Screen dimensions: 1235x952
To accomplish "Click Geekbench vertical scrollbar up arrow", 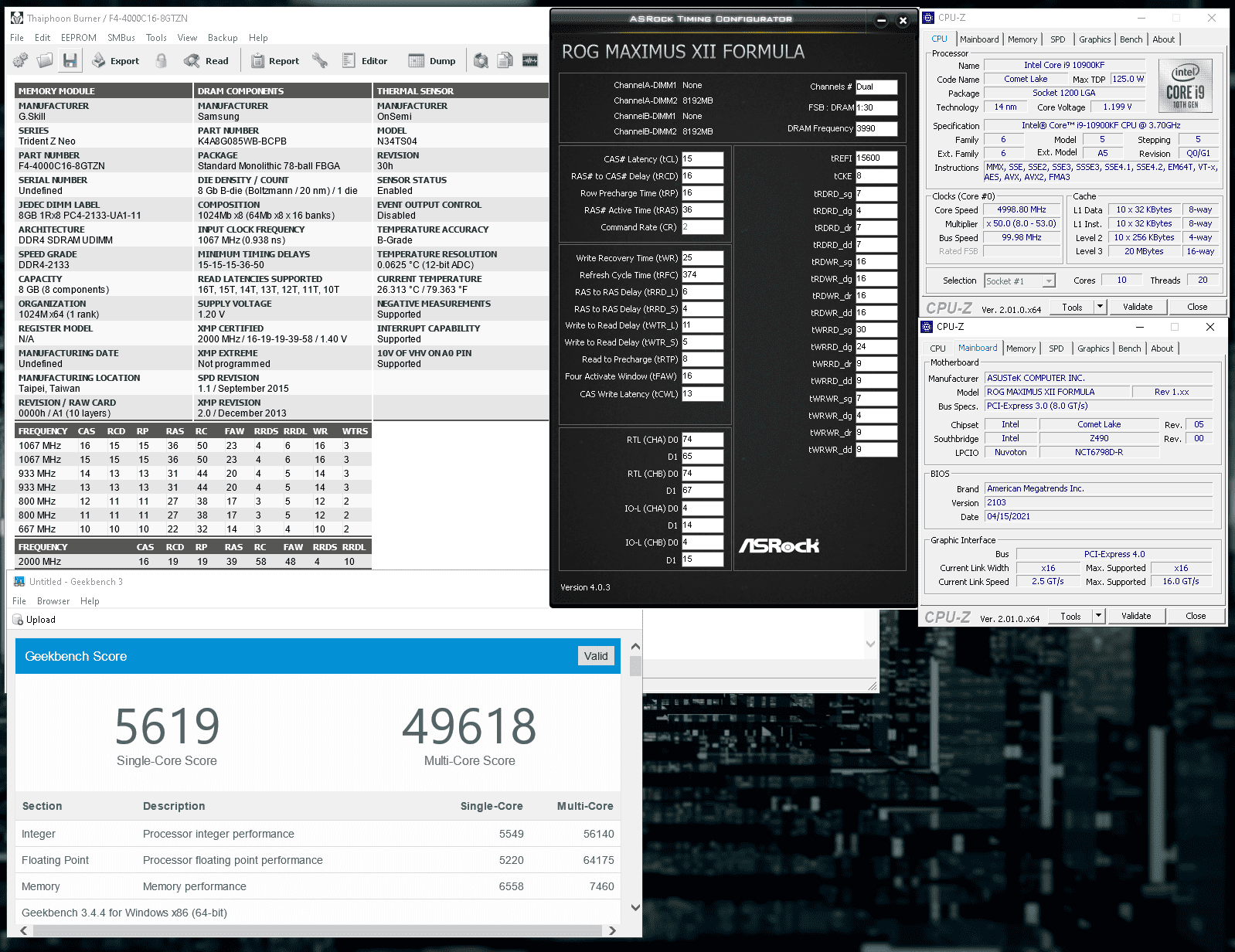I will 635,646.
